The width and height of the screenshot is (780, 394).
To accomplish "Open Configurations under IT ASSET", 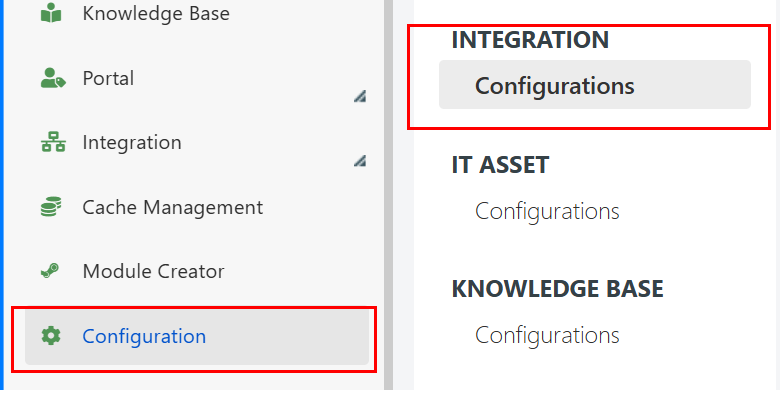I will click(547, 211).
